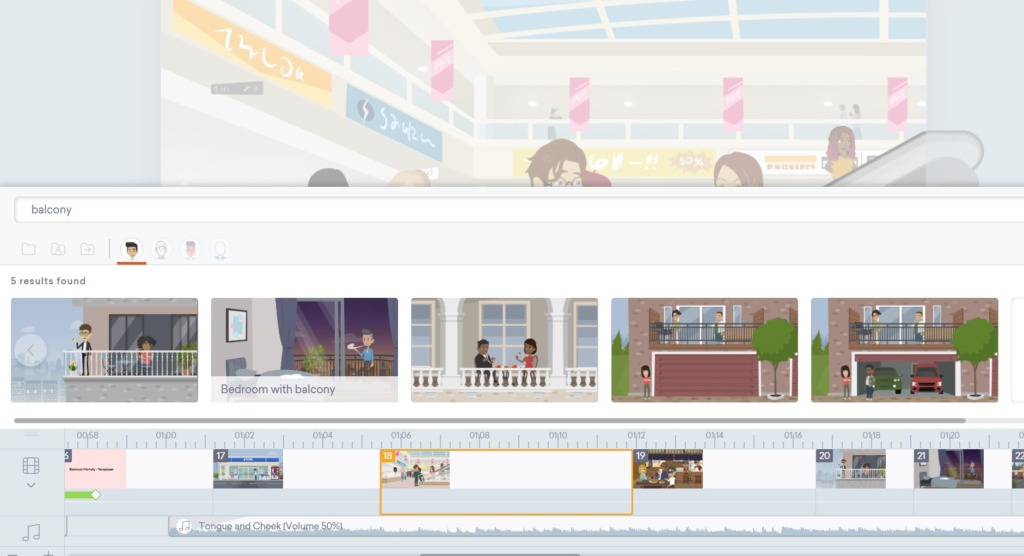
Task: Select scene 18 mall thumbnail in timeline
Action: click(x=415, y=469)
